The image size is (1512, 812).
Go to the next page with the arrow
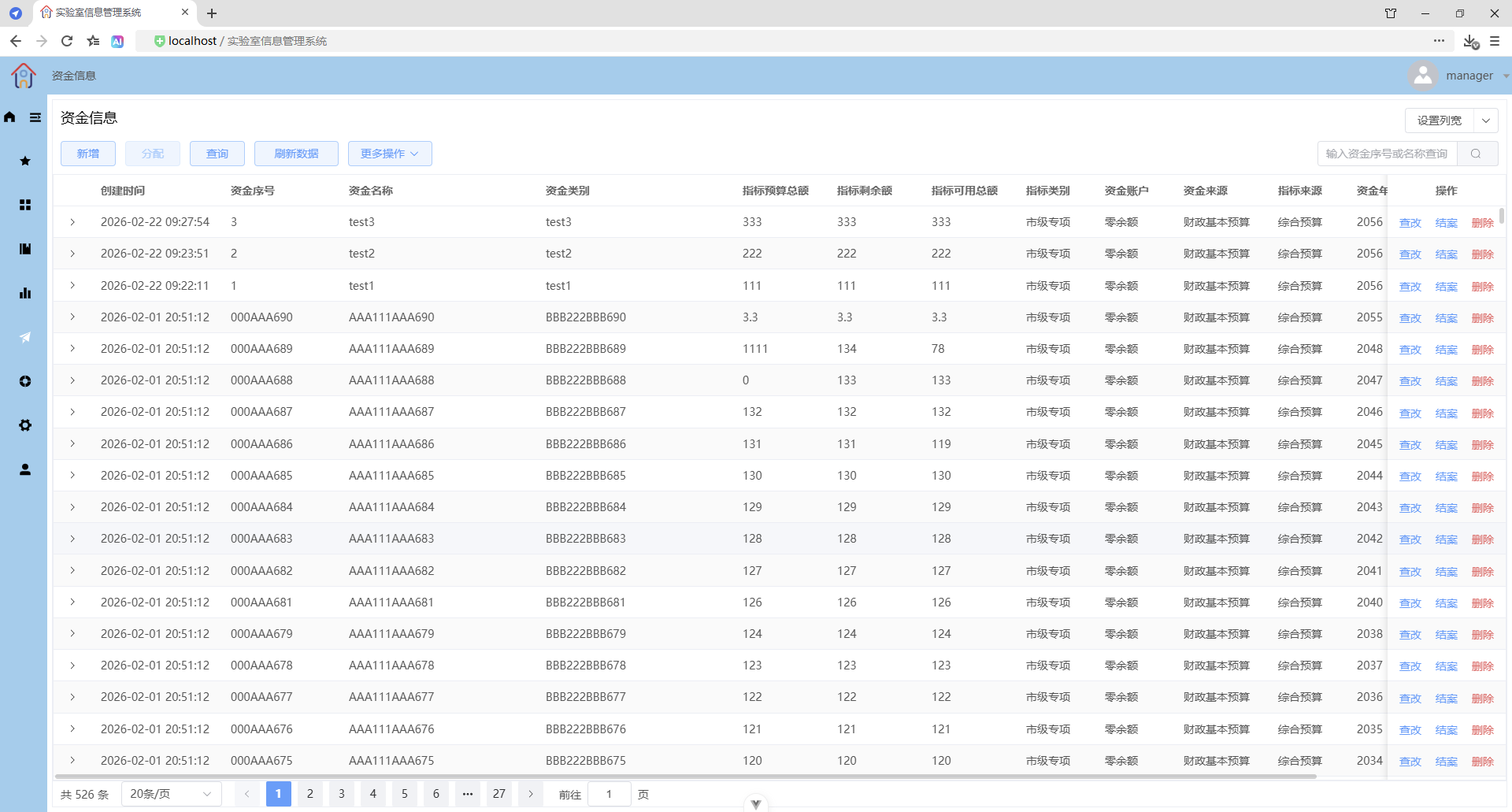click(531, 794)
